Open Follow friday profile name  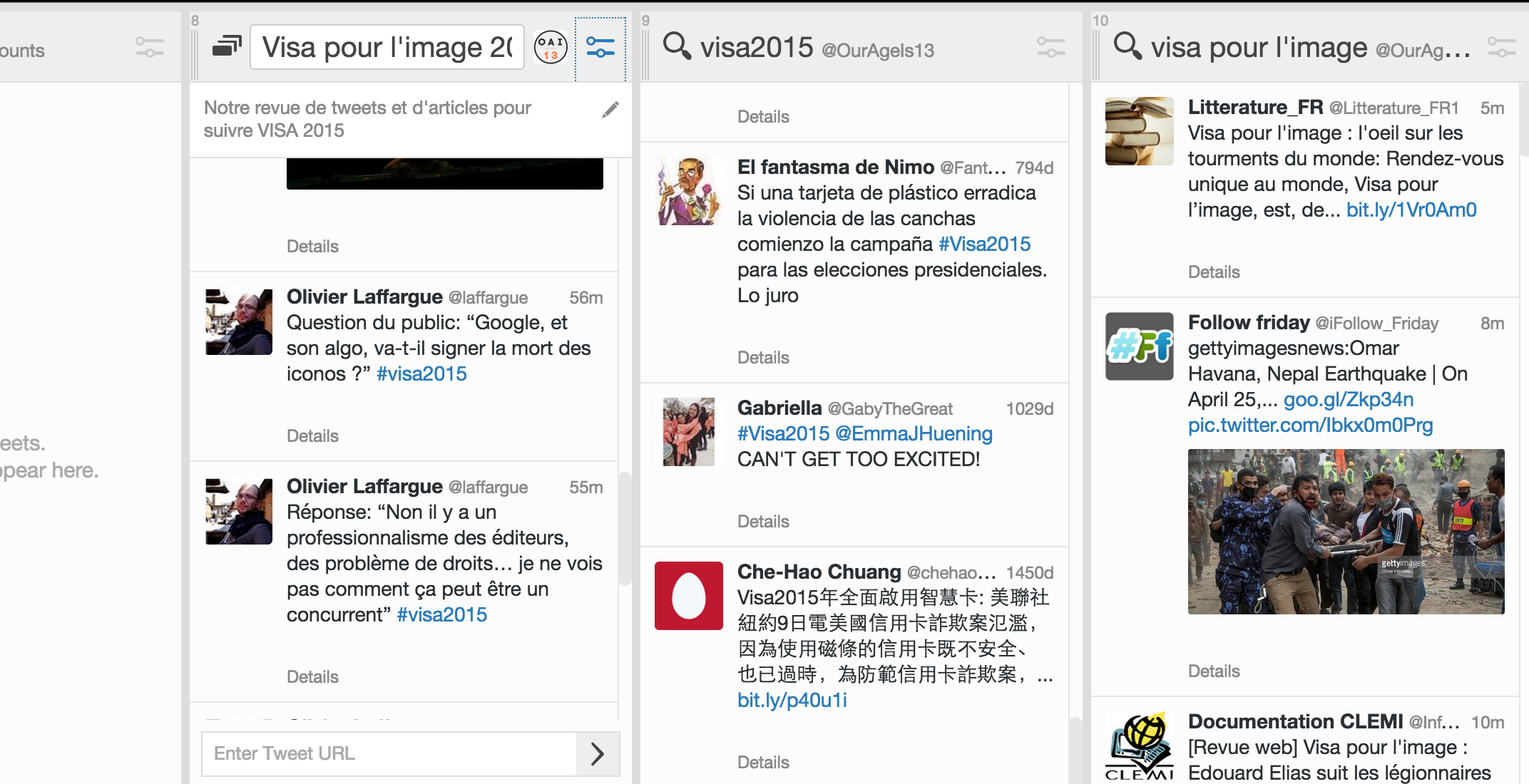coord(1249,322)
